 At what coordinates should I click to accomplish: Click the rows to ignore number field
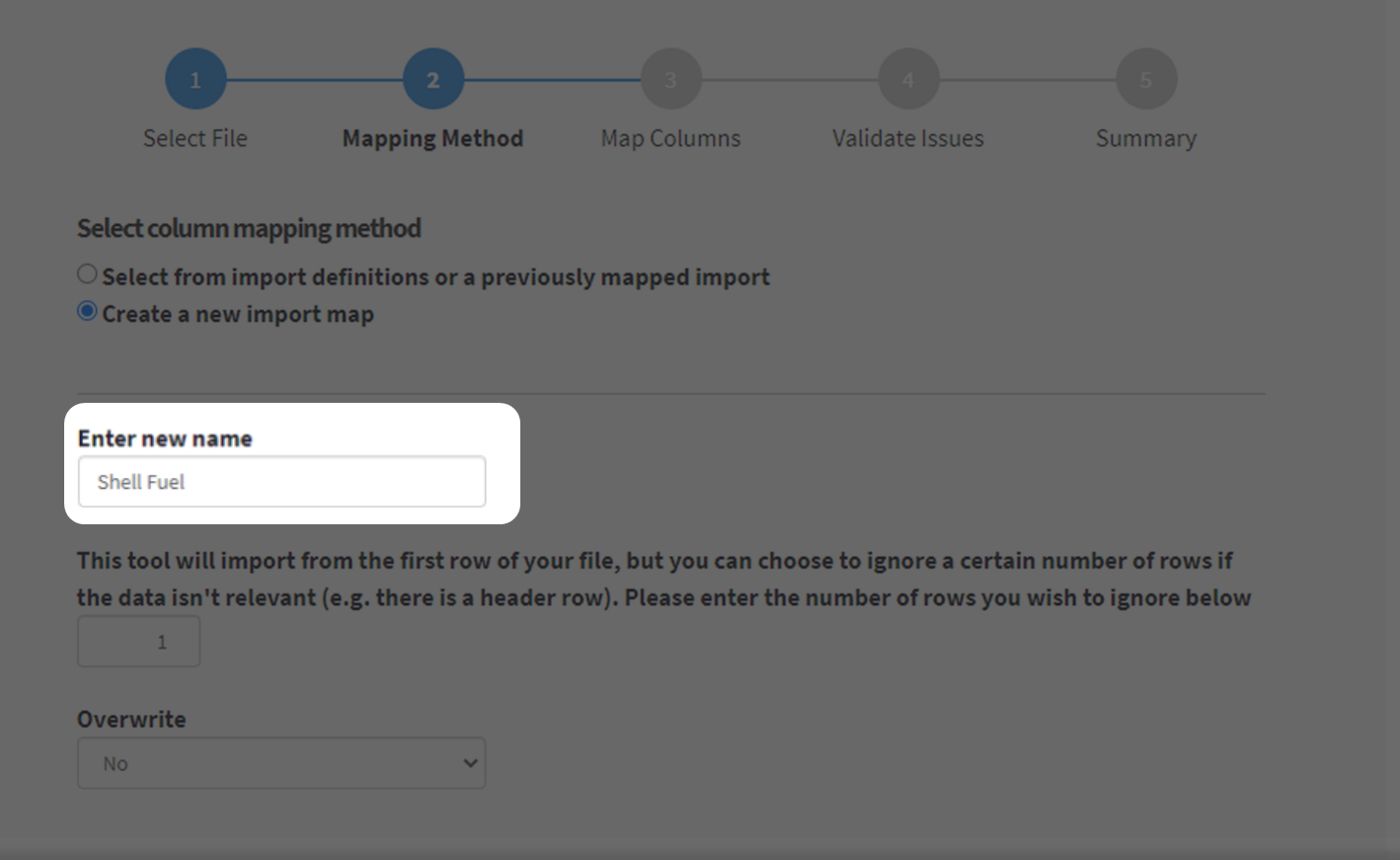click(x=139, y=642)
